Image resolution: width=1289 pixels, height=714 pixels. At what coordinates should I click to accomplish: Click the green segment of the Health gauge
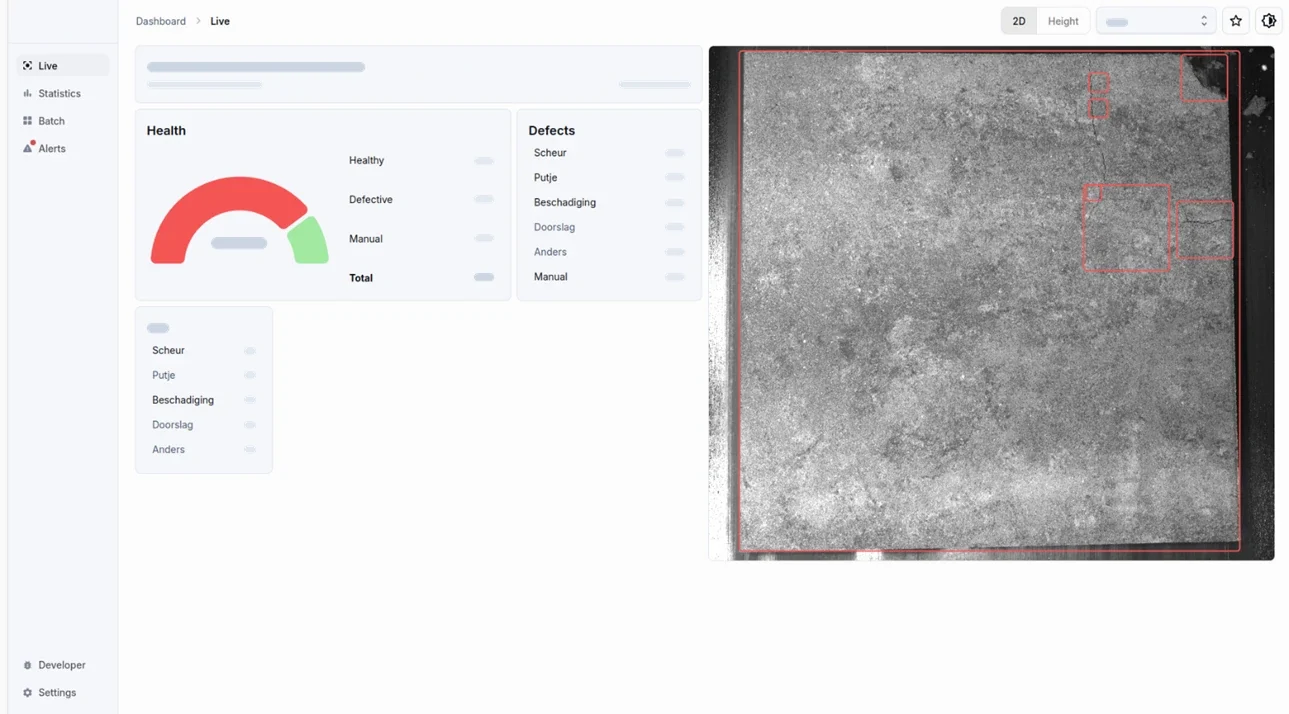(310, 241)
